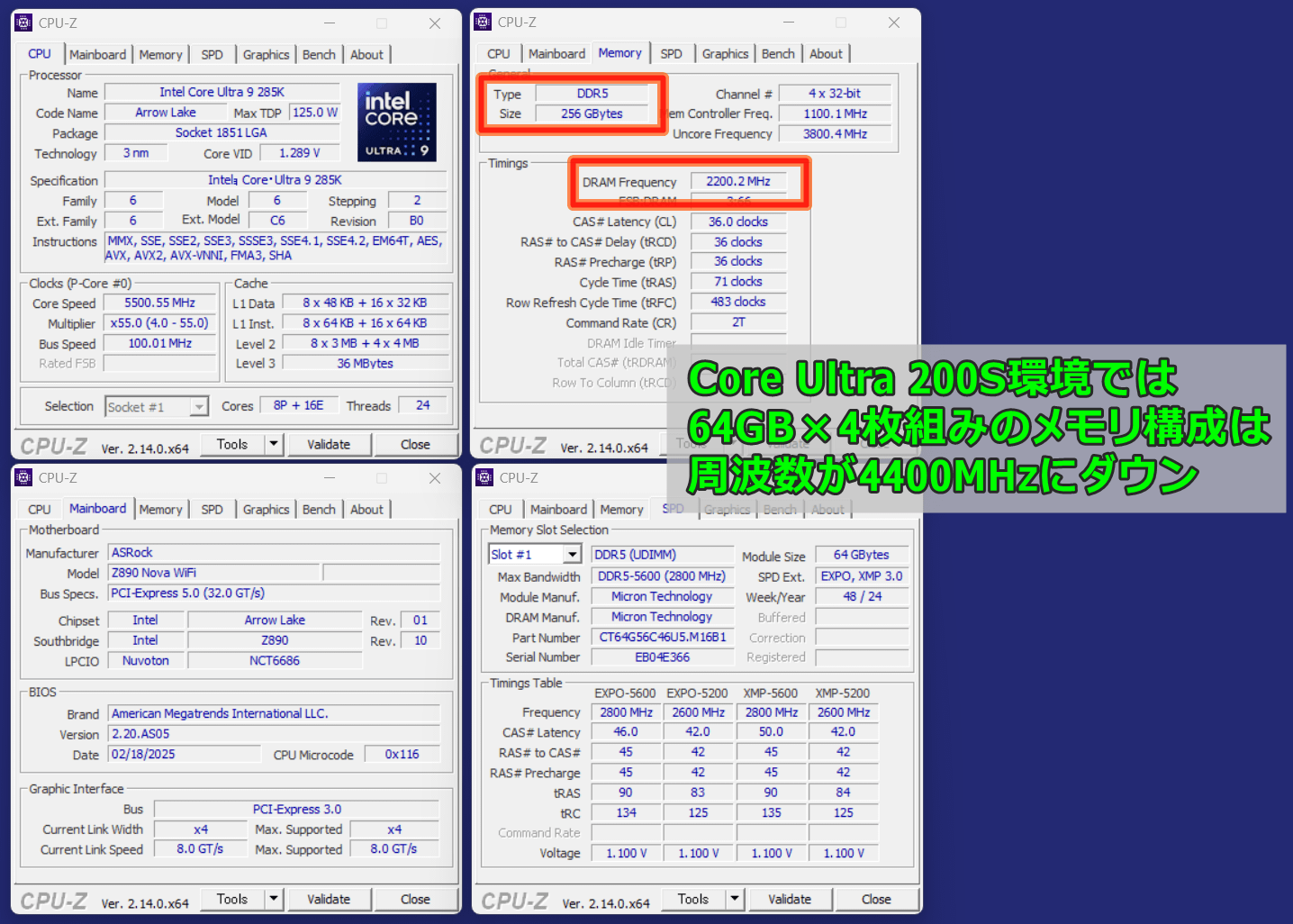The width and height of the screenshot is (1293, 924).
Task: Click the Package value 'Socket 1851 LGA'
Action: pos(222,132)
